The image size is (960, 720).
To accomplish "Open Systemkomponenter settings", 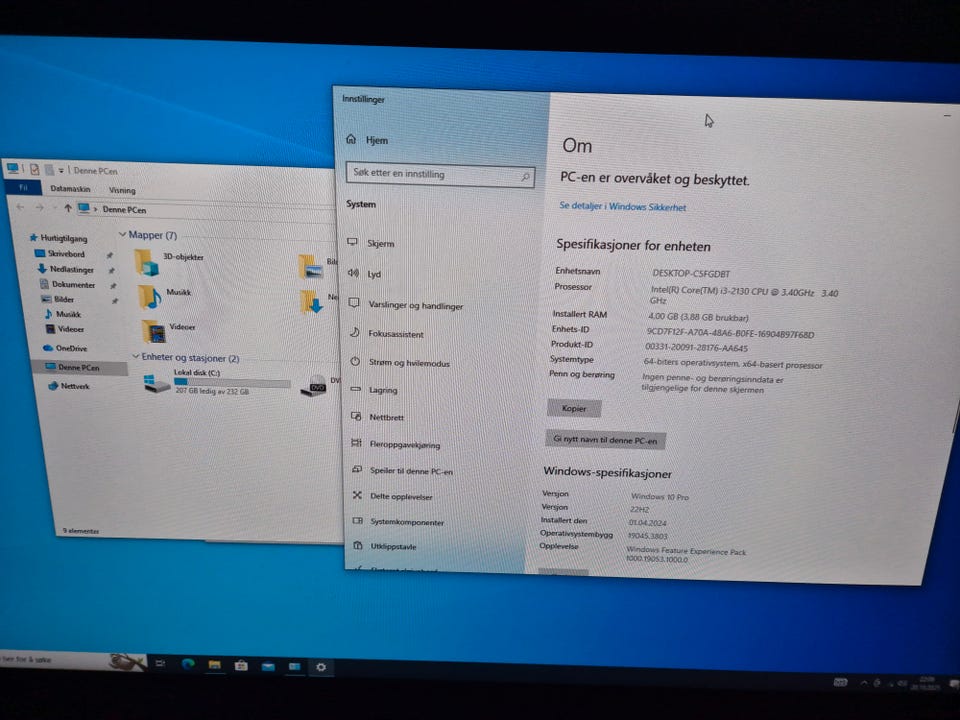I will 399,522.
